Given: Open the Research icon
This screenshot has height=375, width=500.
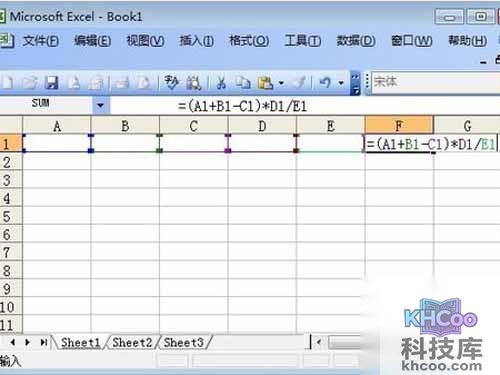Looking at the screenshot, I should point(194,82).
